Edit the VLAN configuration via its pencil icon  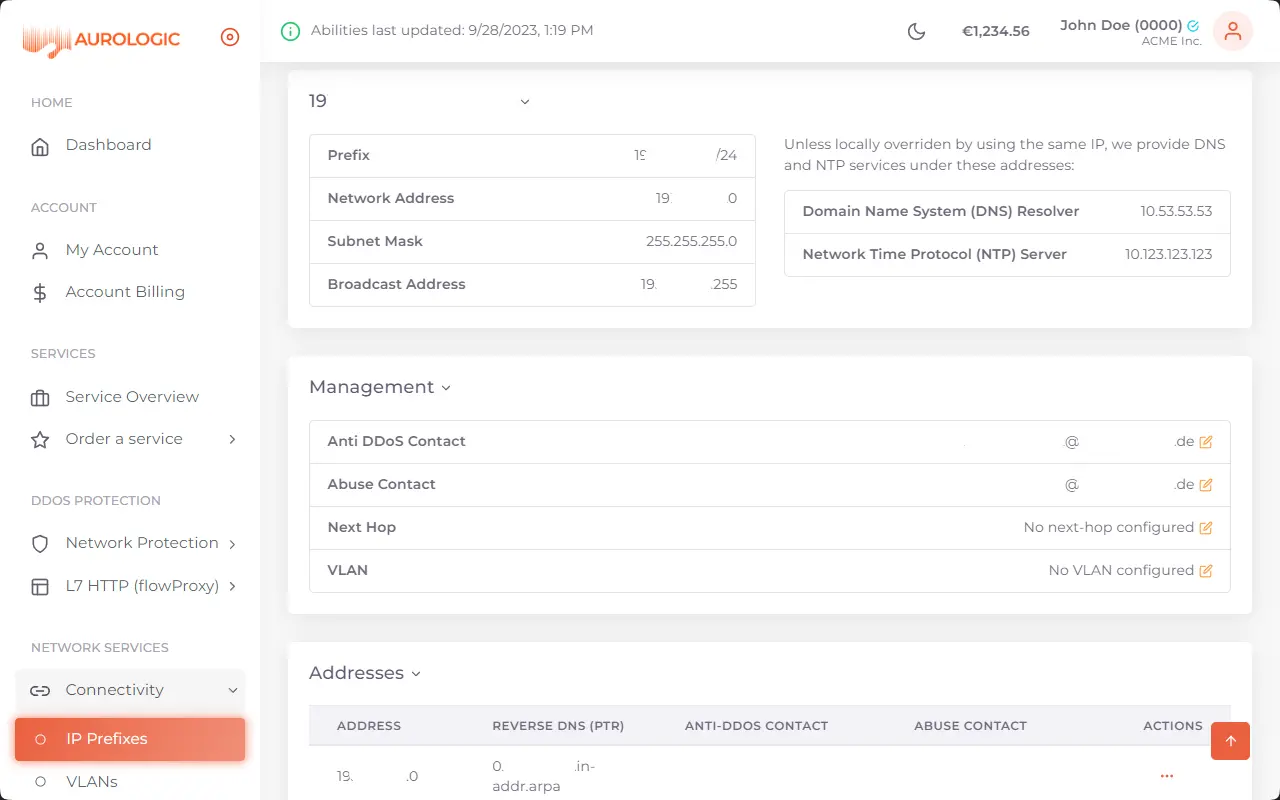click(x=1207, y=570)
